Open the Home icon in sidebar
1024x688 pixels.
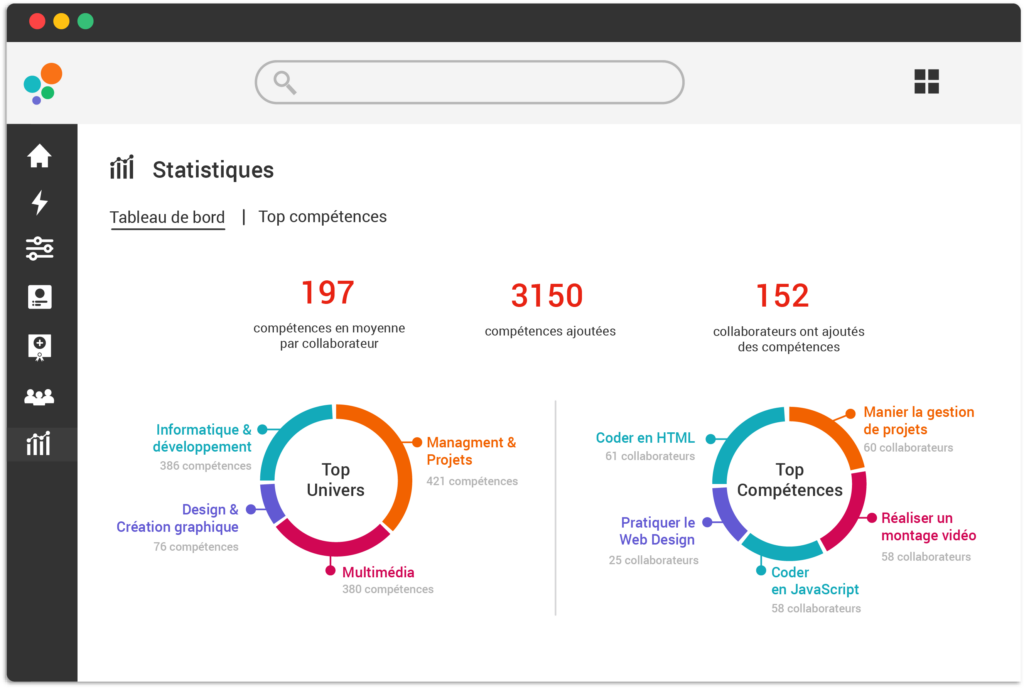39,155
